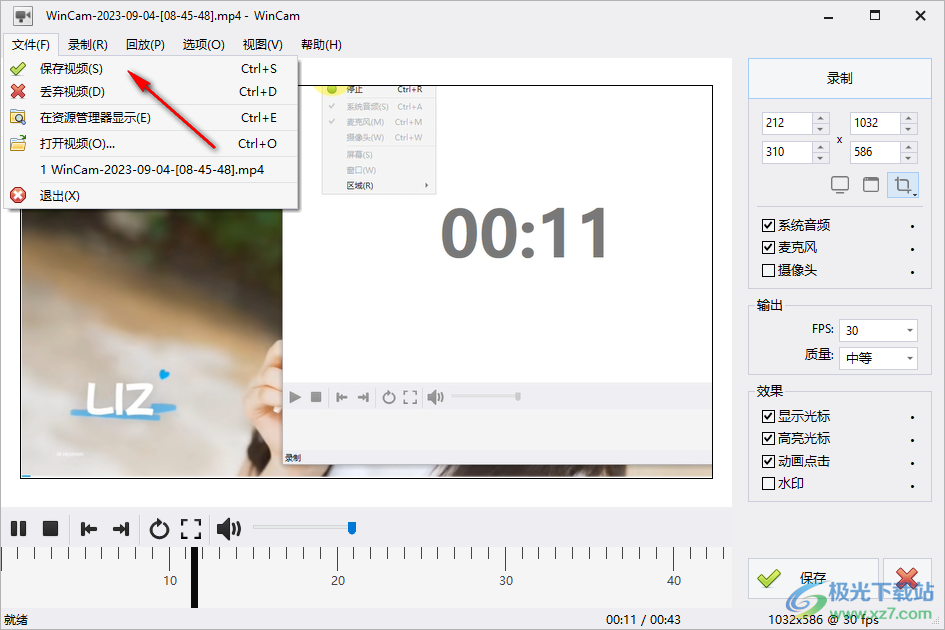
Task: Toggle the 高亮光标 checkbox
Action: click(x=768, y=439)
